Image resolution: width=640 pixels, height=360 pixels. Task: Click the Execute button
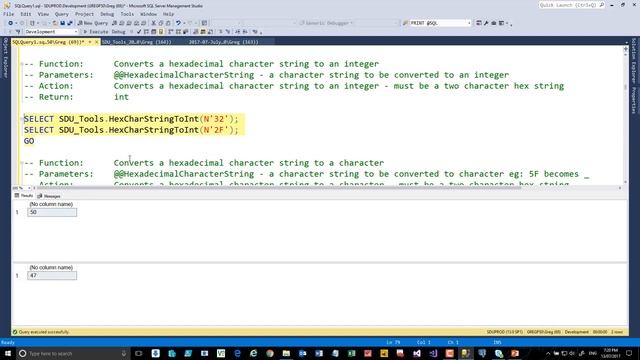tap(96, 31)
